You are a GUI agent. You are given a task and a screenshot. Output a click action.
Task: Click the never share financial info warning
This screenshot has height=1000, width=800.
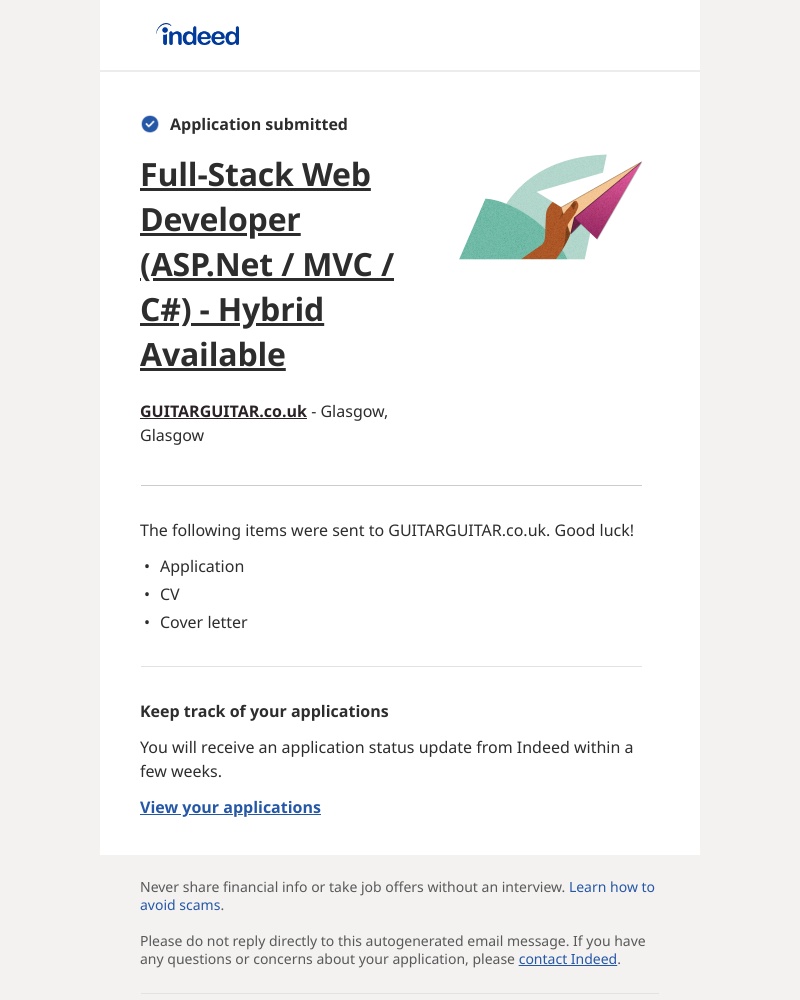pos(350,887)
